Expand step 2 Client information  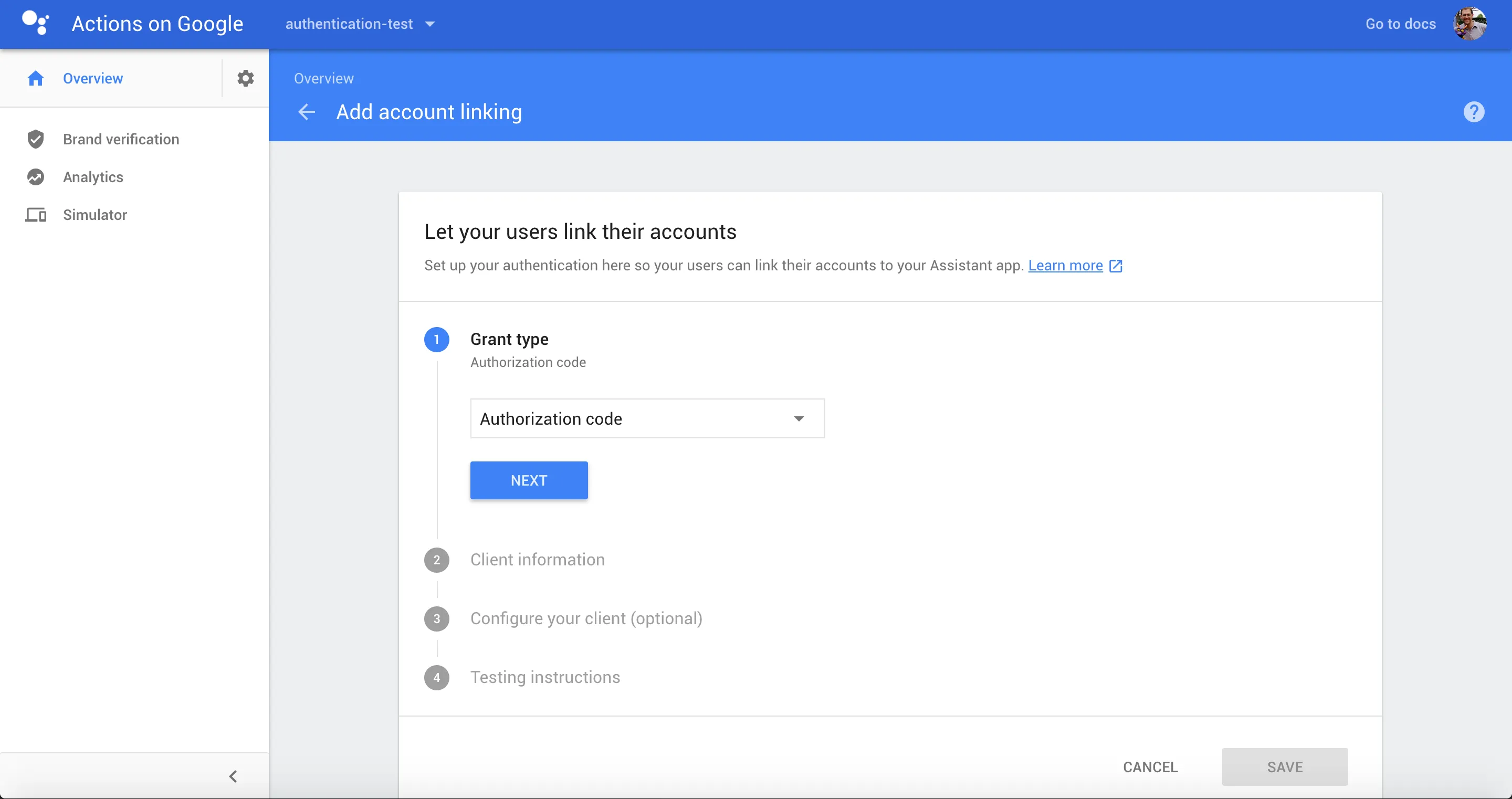[x=537, y=560]
